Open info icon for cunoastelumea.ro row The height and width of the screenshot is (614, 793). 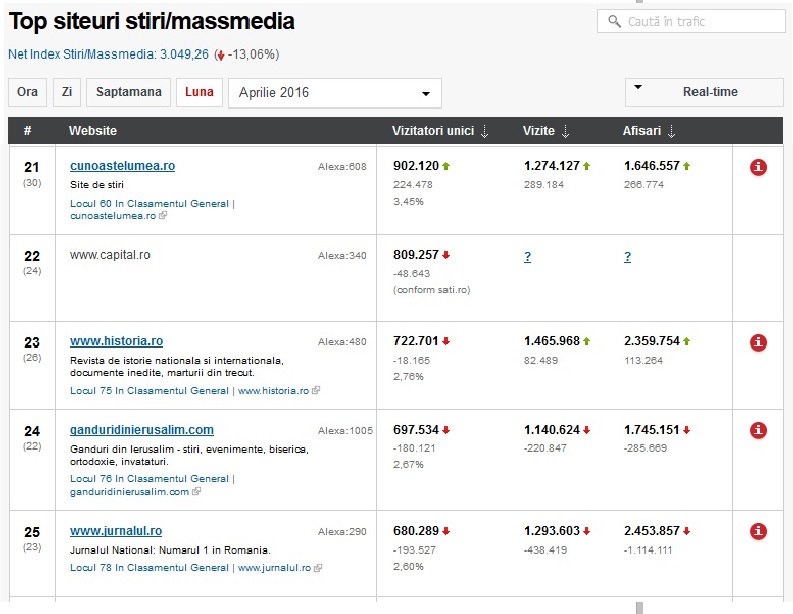(758, 167)
